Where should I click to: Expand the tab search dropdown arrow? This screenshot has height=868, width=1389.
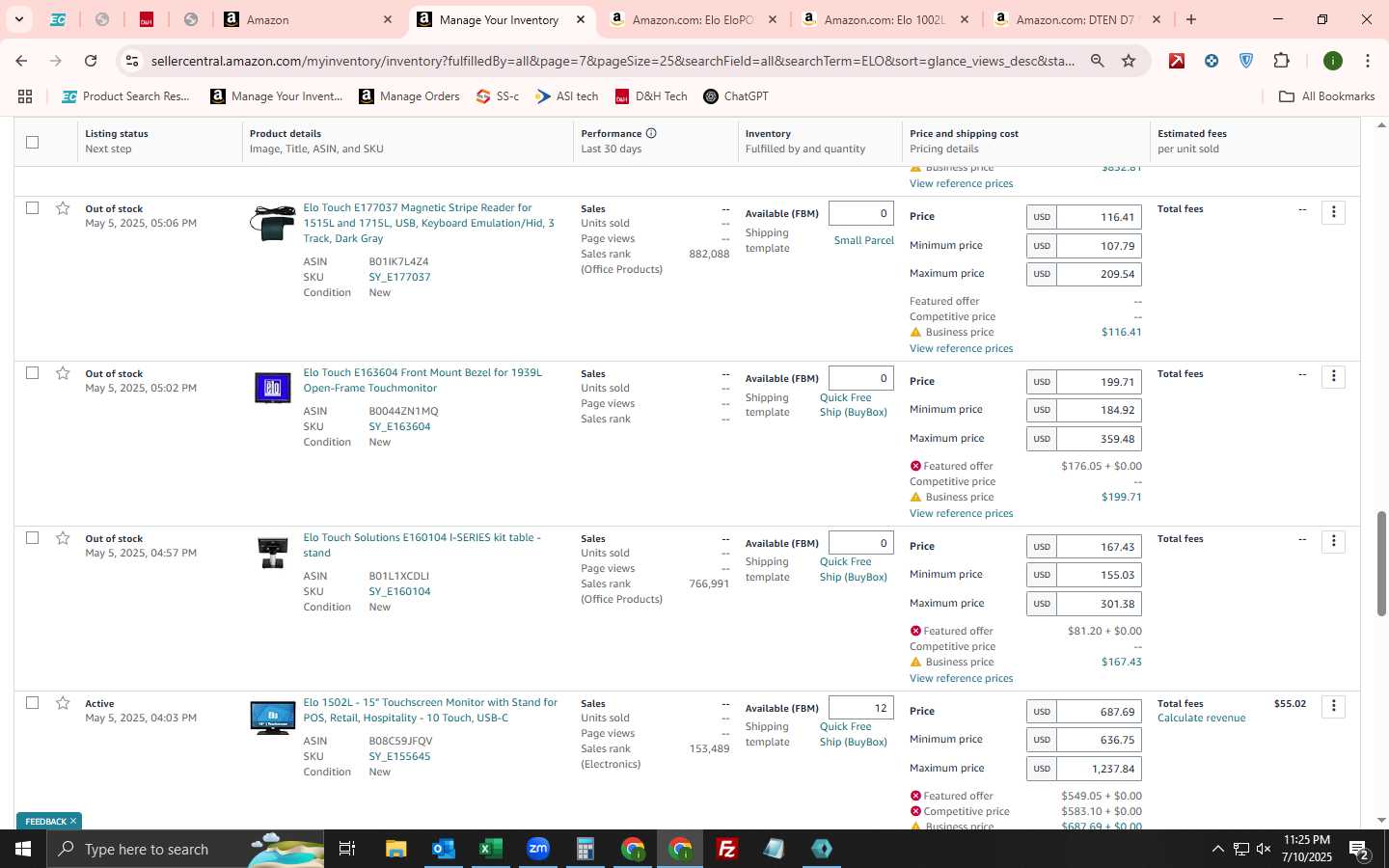tap(18, 19)
